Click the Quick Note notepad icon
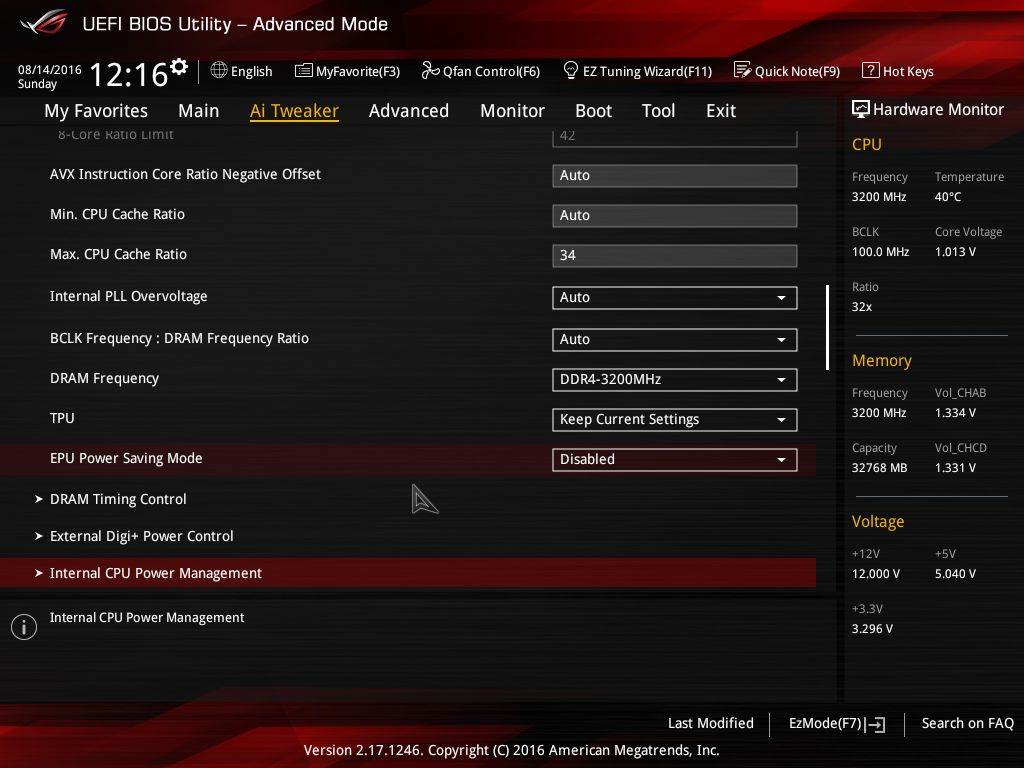This screenshot has width=1024, height=768. [743, 70]
